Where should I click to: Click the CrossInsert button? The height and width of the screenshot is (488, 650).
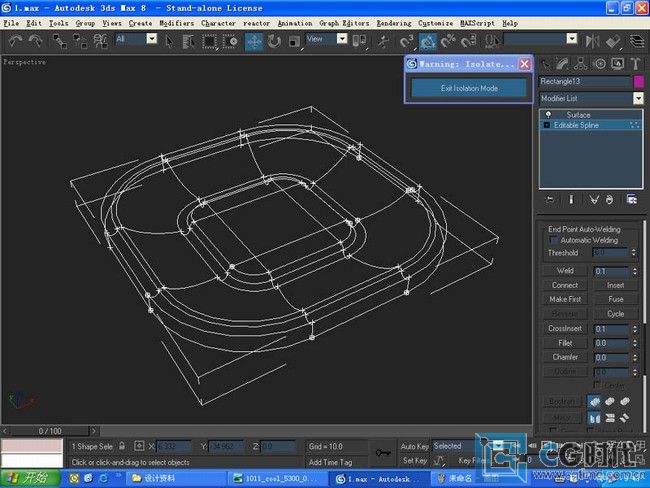565,328
